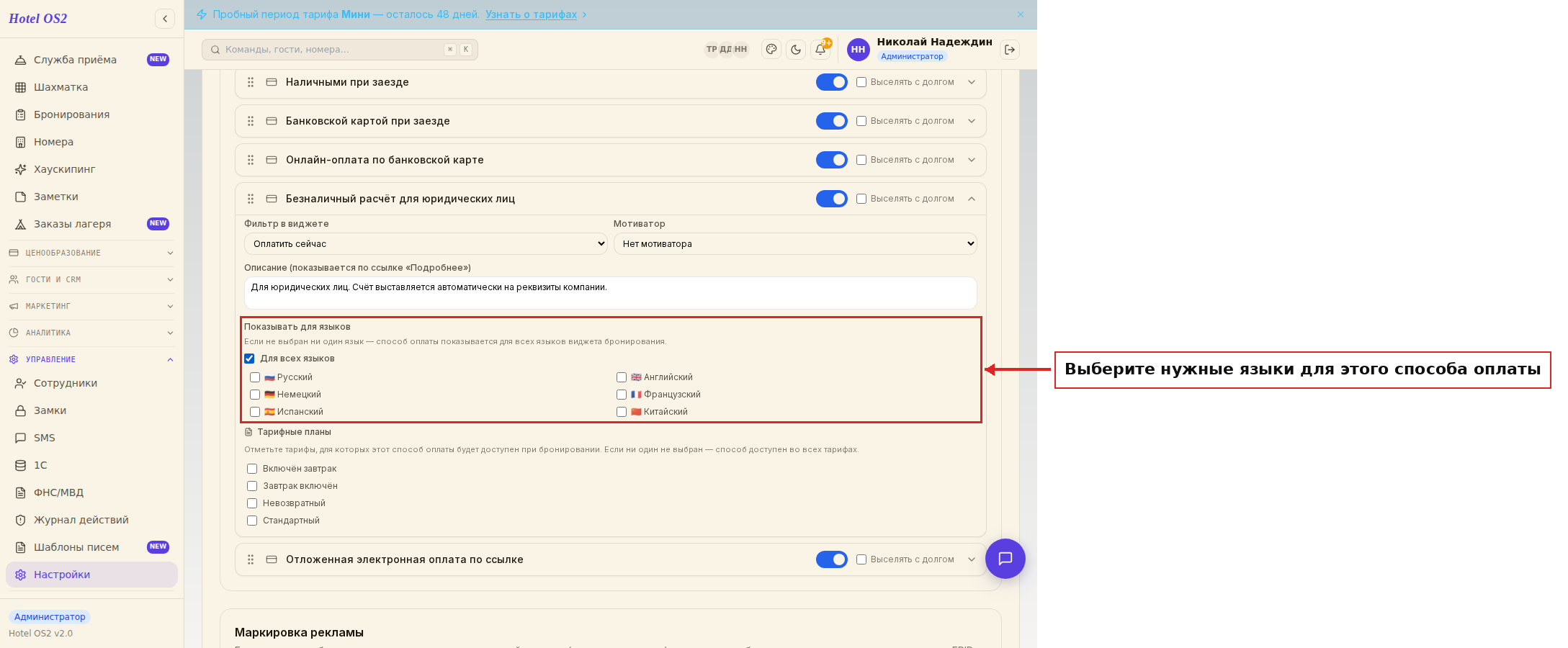Open the chat bubble button
This screenshot has height=648, width=1568.
[1005, 559]
